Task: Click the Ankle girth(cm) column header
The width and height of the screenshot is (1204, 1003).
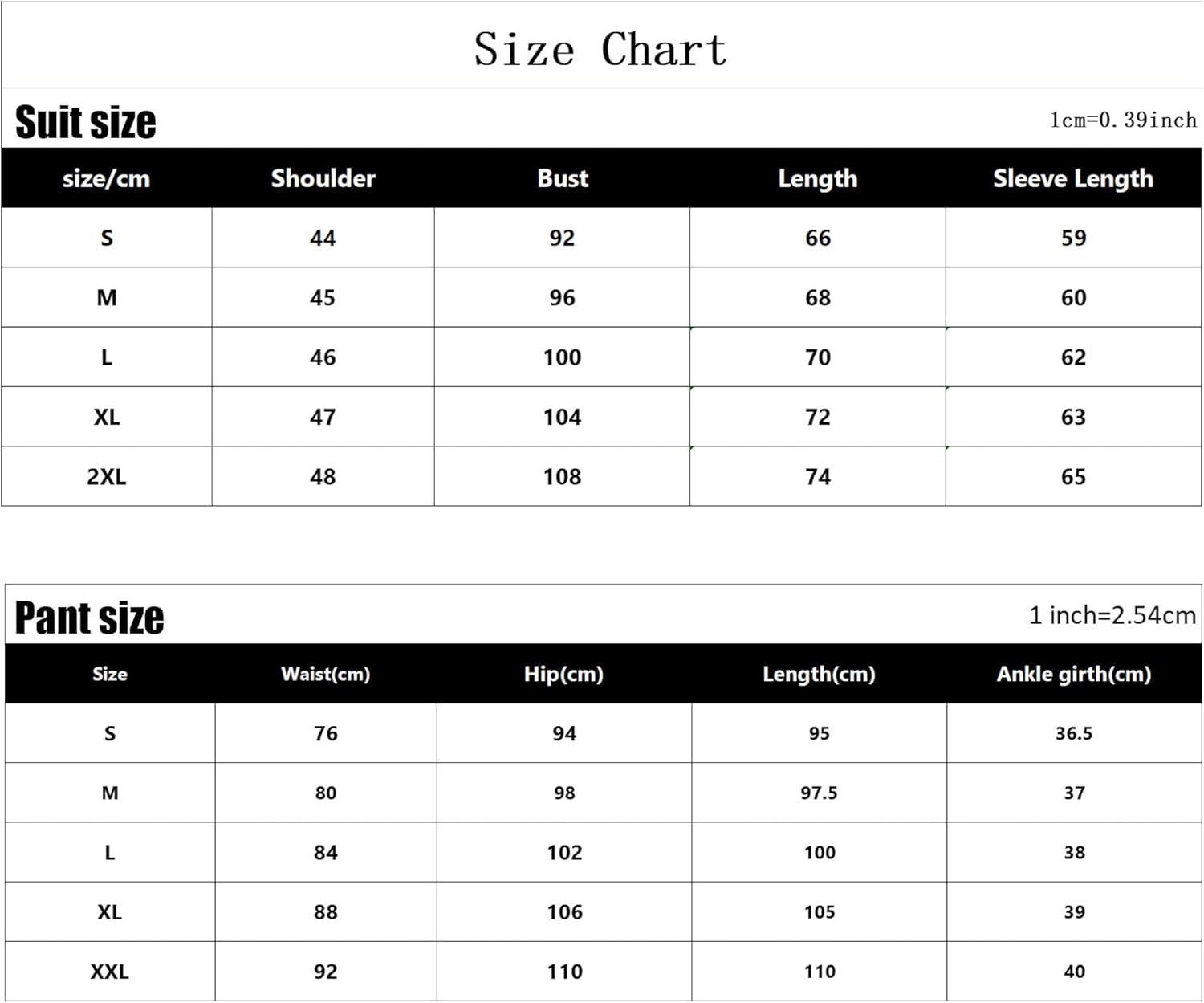Action: tap(1074, 674)
